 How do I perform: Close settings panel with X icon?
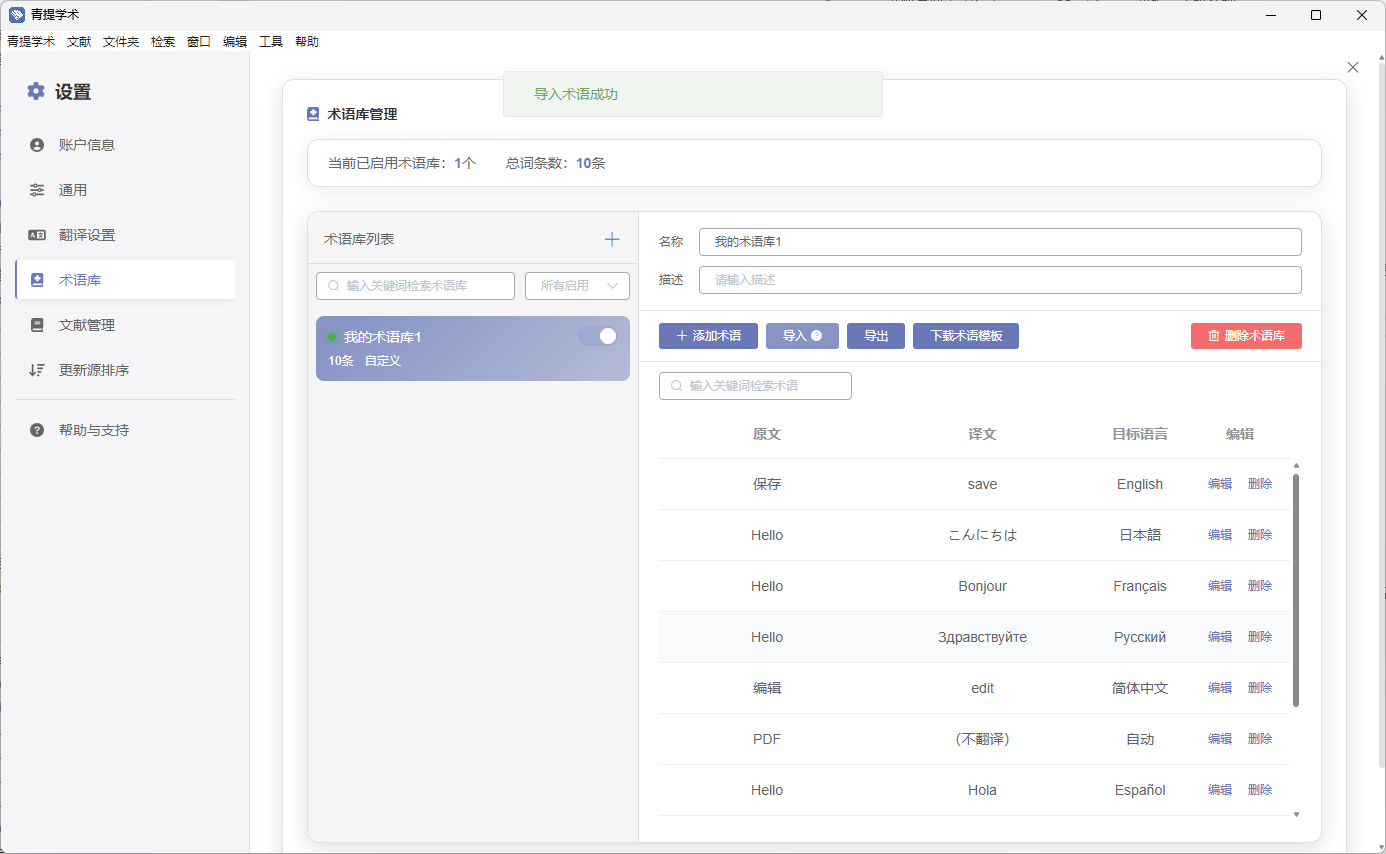[x=1353, y=67]
